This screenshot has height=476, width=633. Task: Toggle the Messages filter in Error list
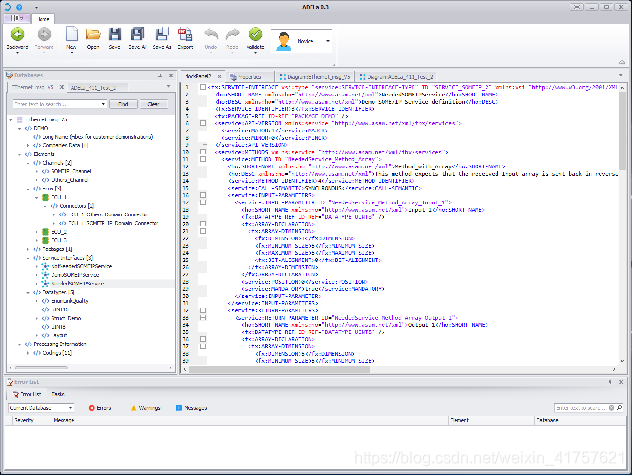pos(191,409)
